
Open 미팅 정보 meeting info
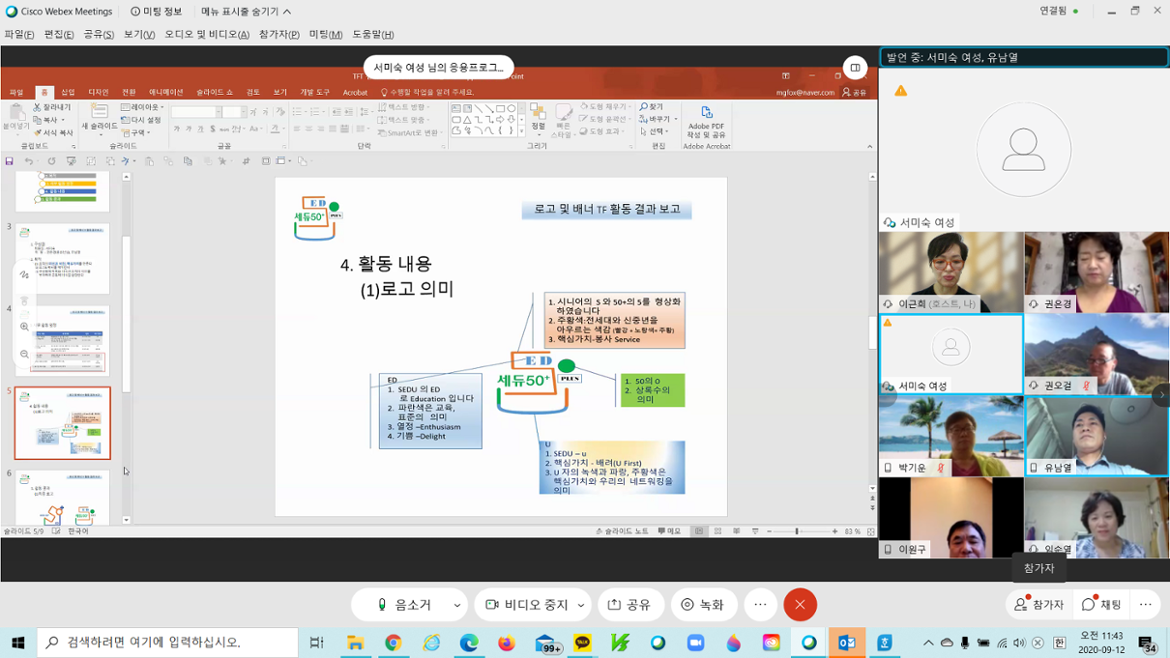tap(156, 11)
